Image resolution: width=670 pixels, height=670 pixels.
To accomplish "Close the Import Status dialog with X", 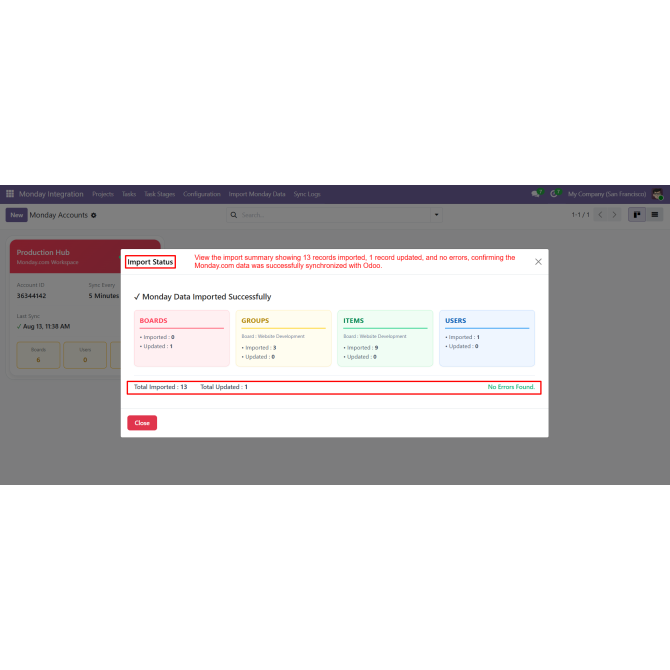I will [538, 262].
